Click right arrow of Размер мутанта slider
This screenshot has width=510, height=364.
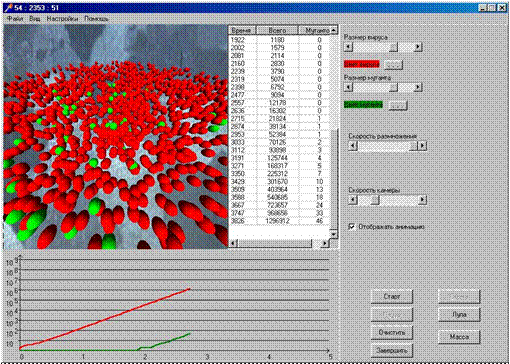click(418, 87)
